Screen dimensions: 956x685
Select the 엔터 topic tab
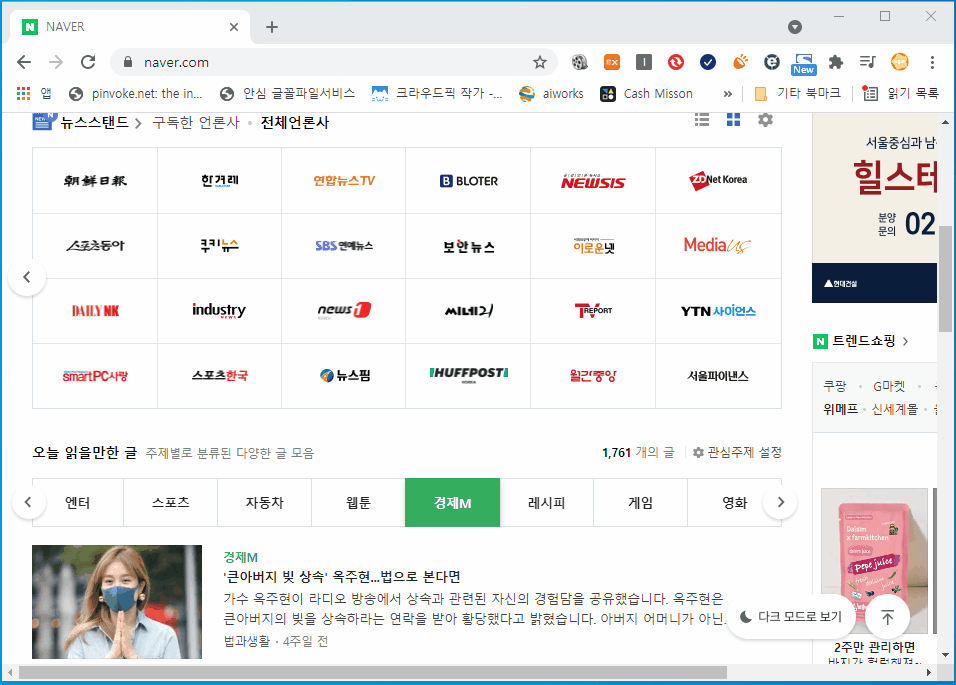77,503
